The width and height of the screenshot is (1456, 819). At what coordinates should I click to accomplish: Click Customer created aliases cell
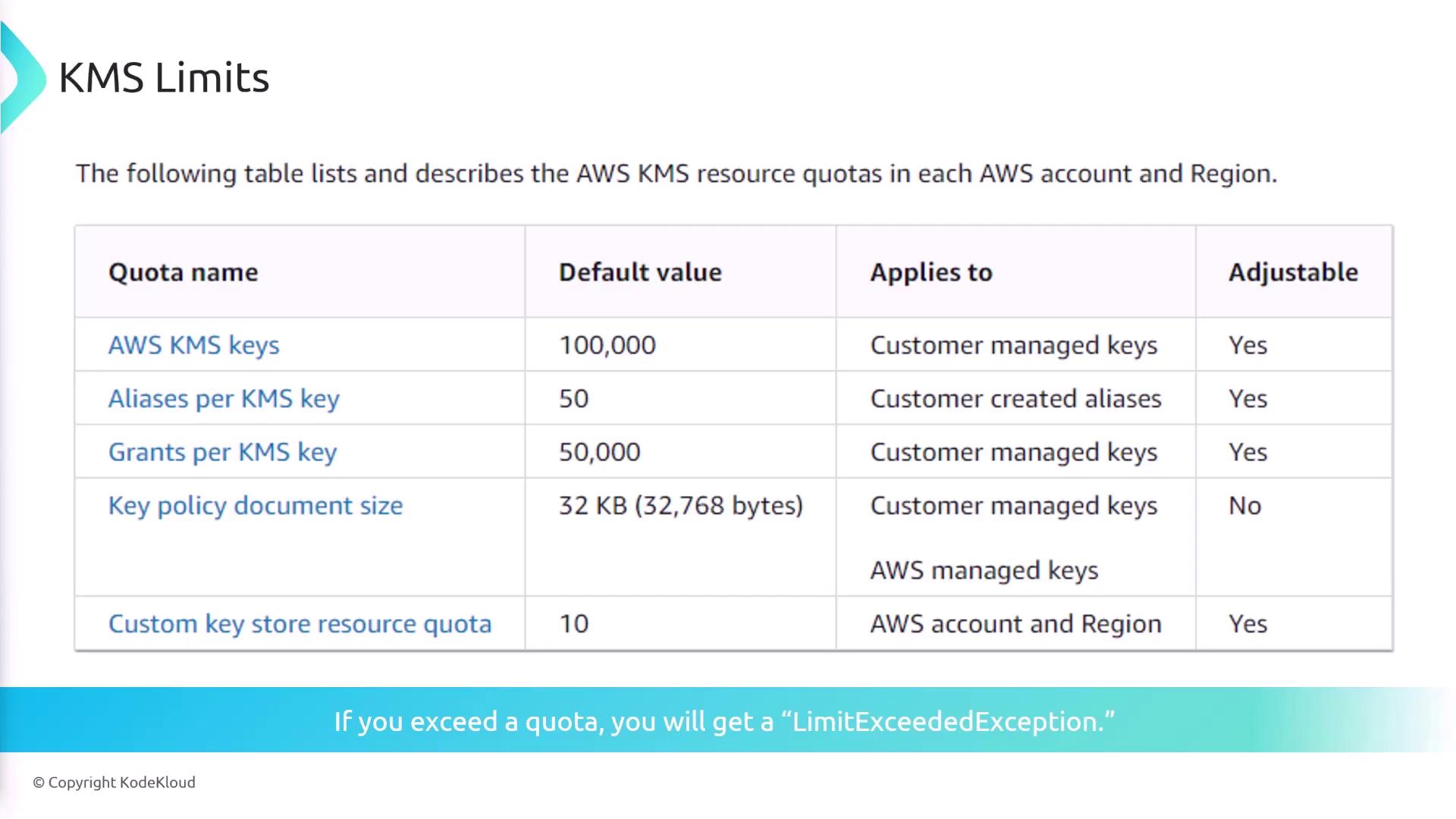point(1015,399)
